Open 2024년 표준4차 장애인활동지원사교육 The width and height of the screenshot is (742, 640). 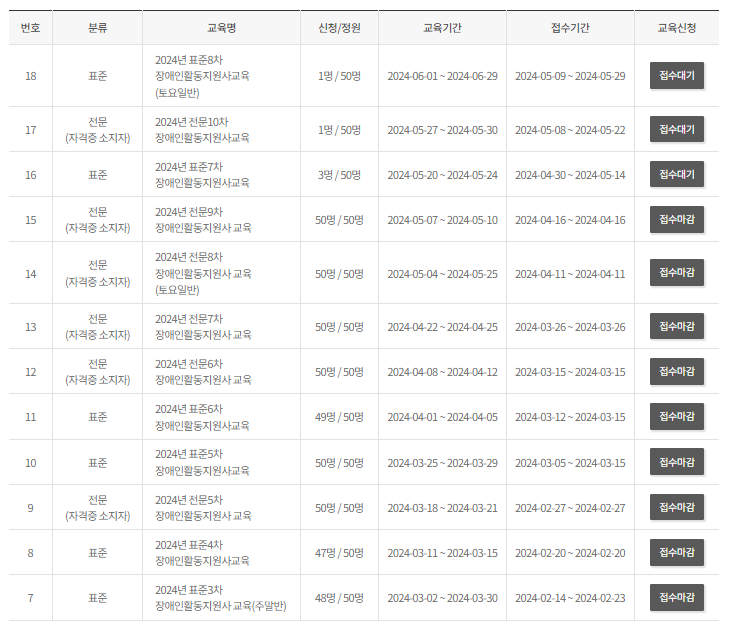(x=202, y=552)
